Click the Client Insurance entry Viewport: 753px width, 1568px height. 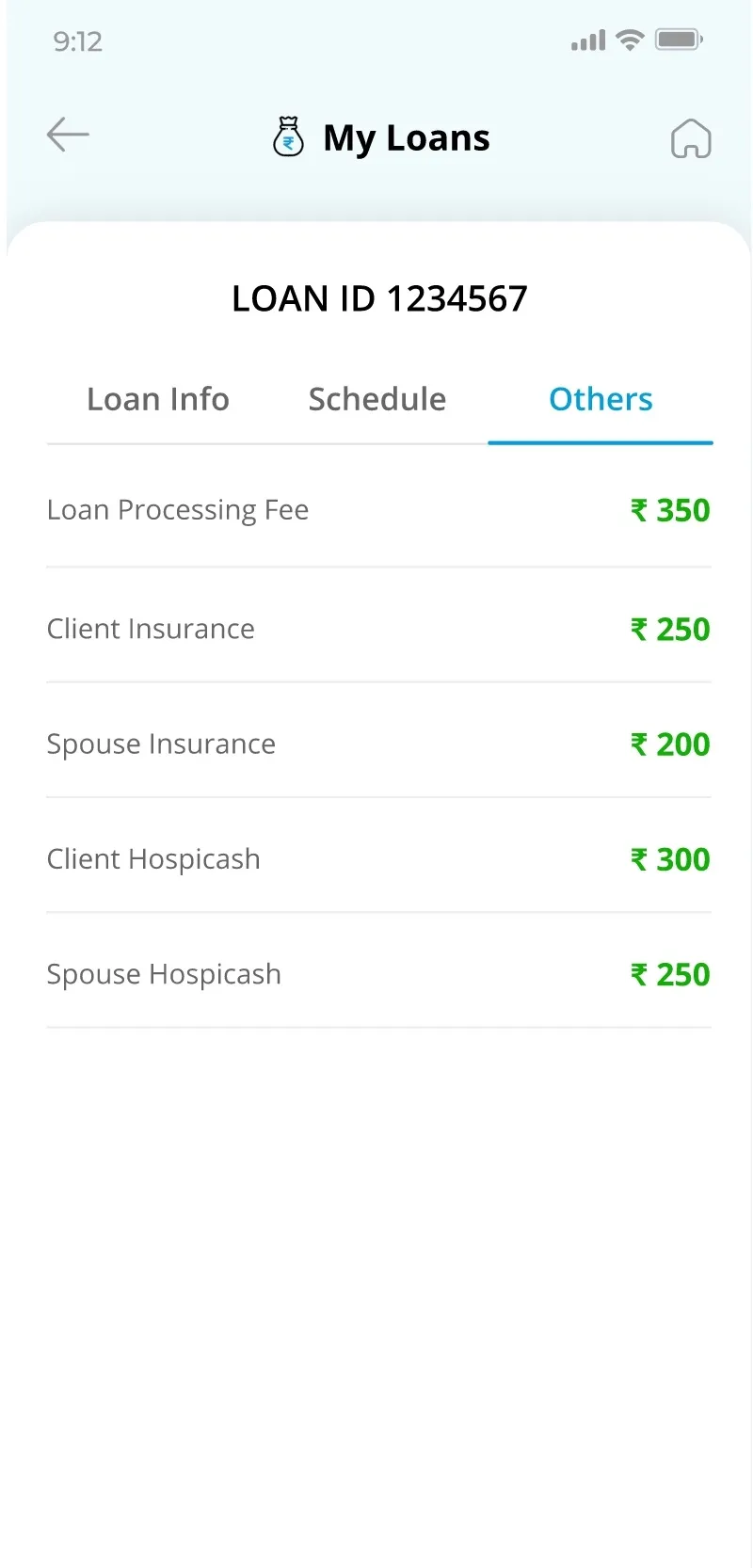(x=151, y=629)
